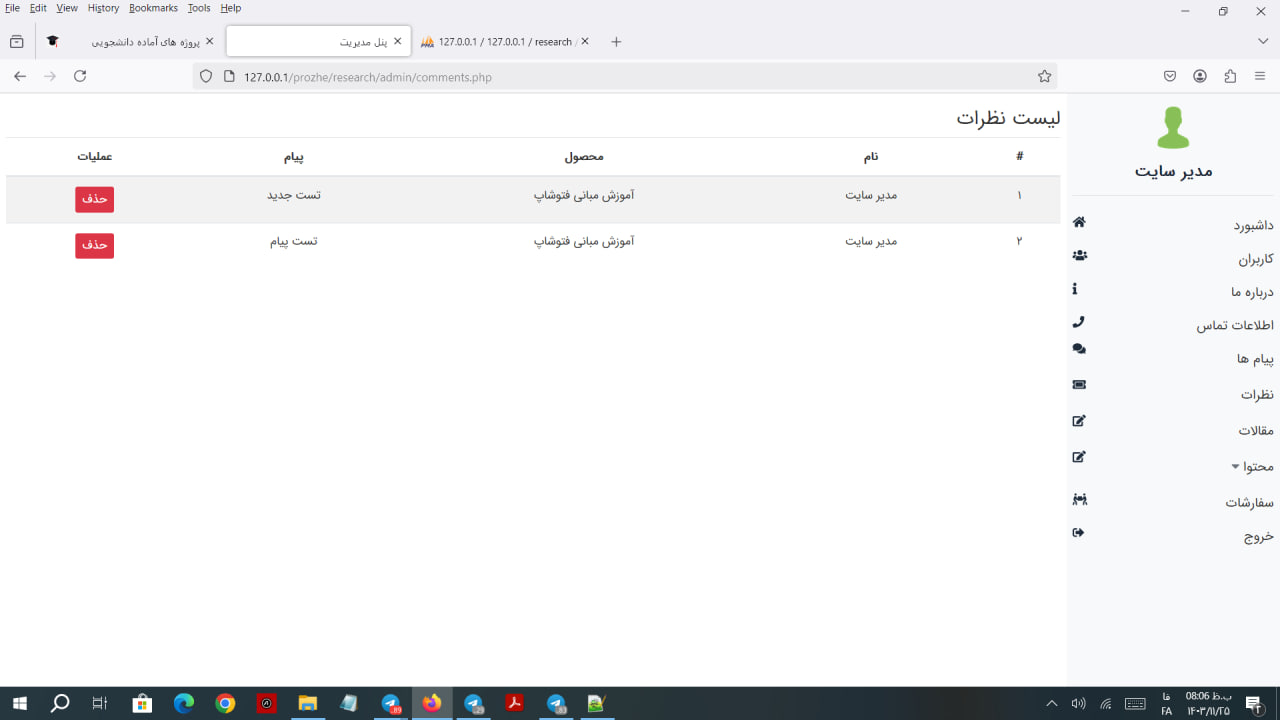Screen dimensions: 1280x720
Task: Open the کاربران sidebar link
Action: click(1256, 260)
